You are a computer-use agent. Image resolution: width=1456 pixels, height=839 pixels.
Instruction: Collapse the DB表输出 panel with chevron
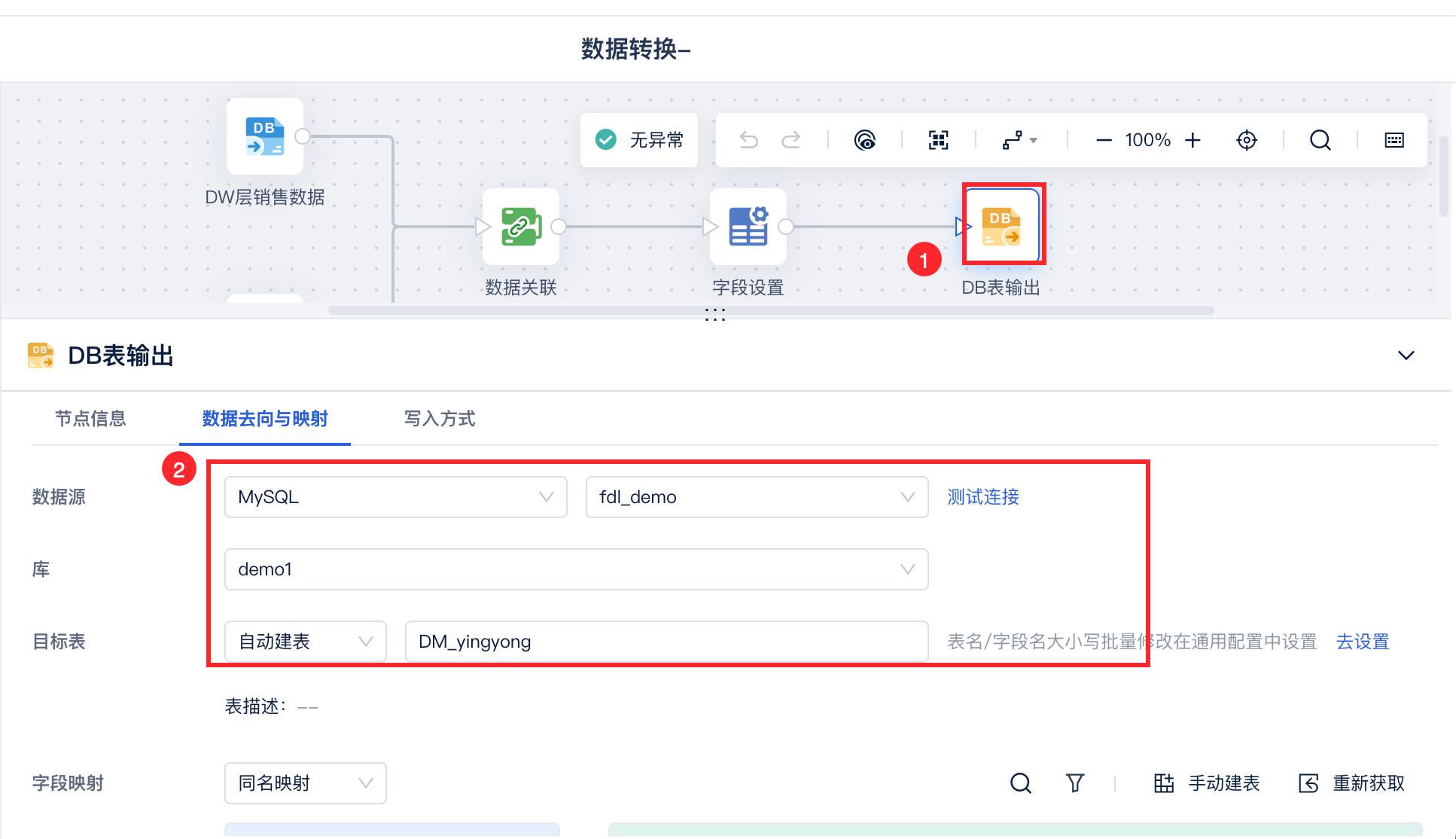pyautogui.click(x=1406, y=355)
